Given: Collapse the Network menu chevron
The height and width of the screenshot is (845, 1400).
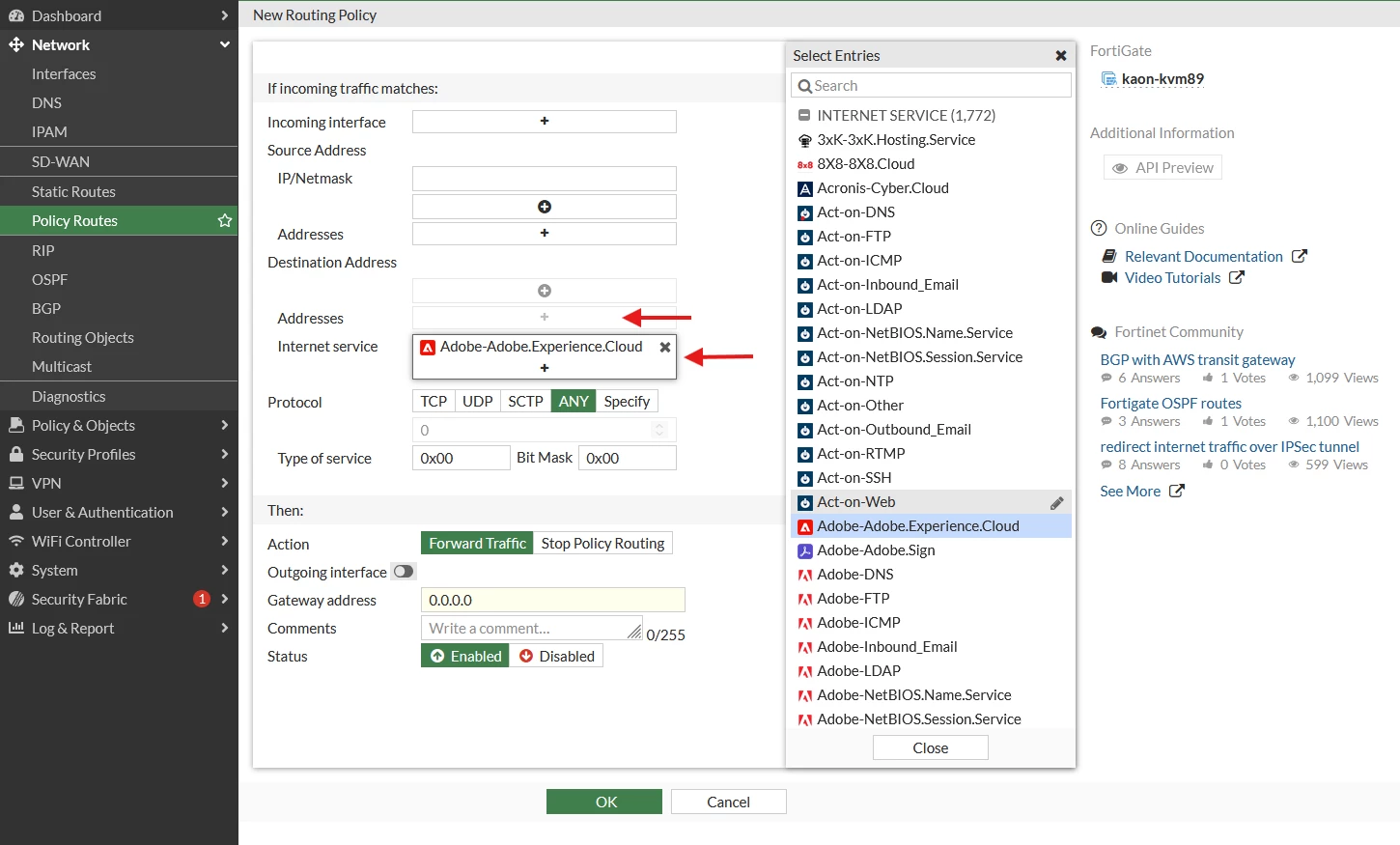Looking at the screenshot, I should coord(224,44).
